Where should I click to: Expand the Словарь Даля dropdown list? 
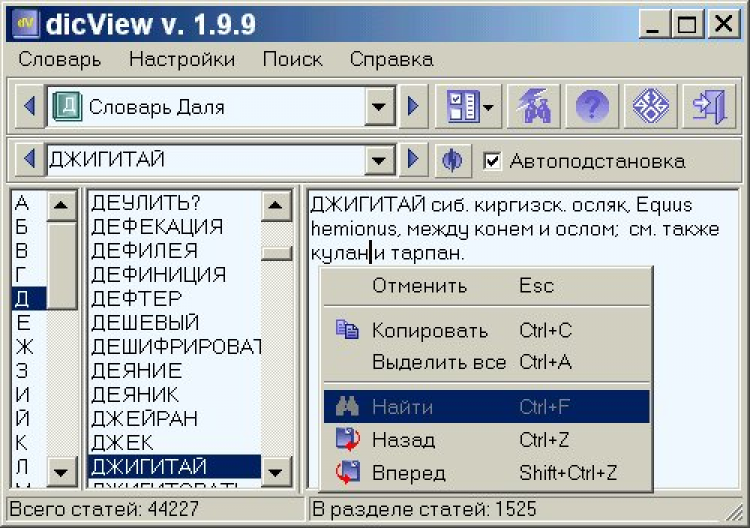pyautogui.click(x=379, y=106)
